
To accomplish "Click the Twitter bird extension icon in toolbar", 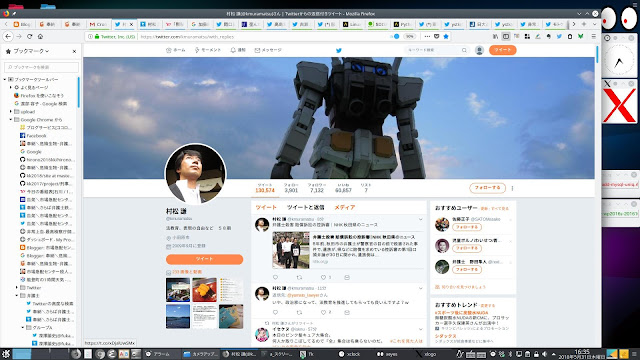I will (x=559, y=36).
